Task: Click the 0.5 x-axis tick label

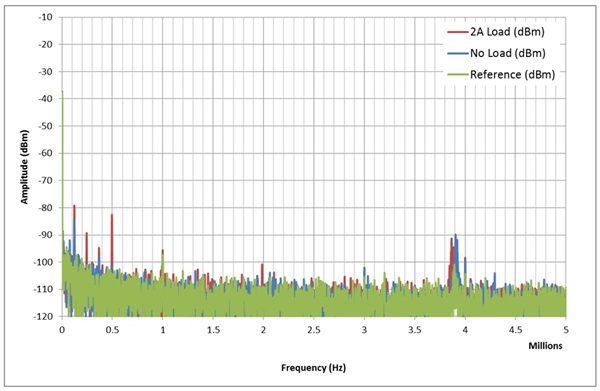Action: (x=112, y=330)
